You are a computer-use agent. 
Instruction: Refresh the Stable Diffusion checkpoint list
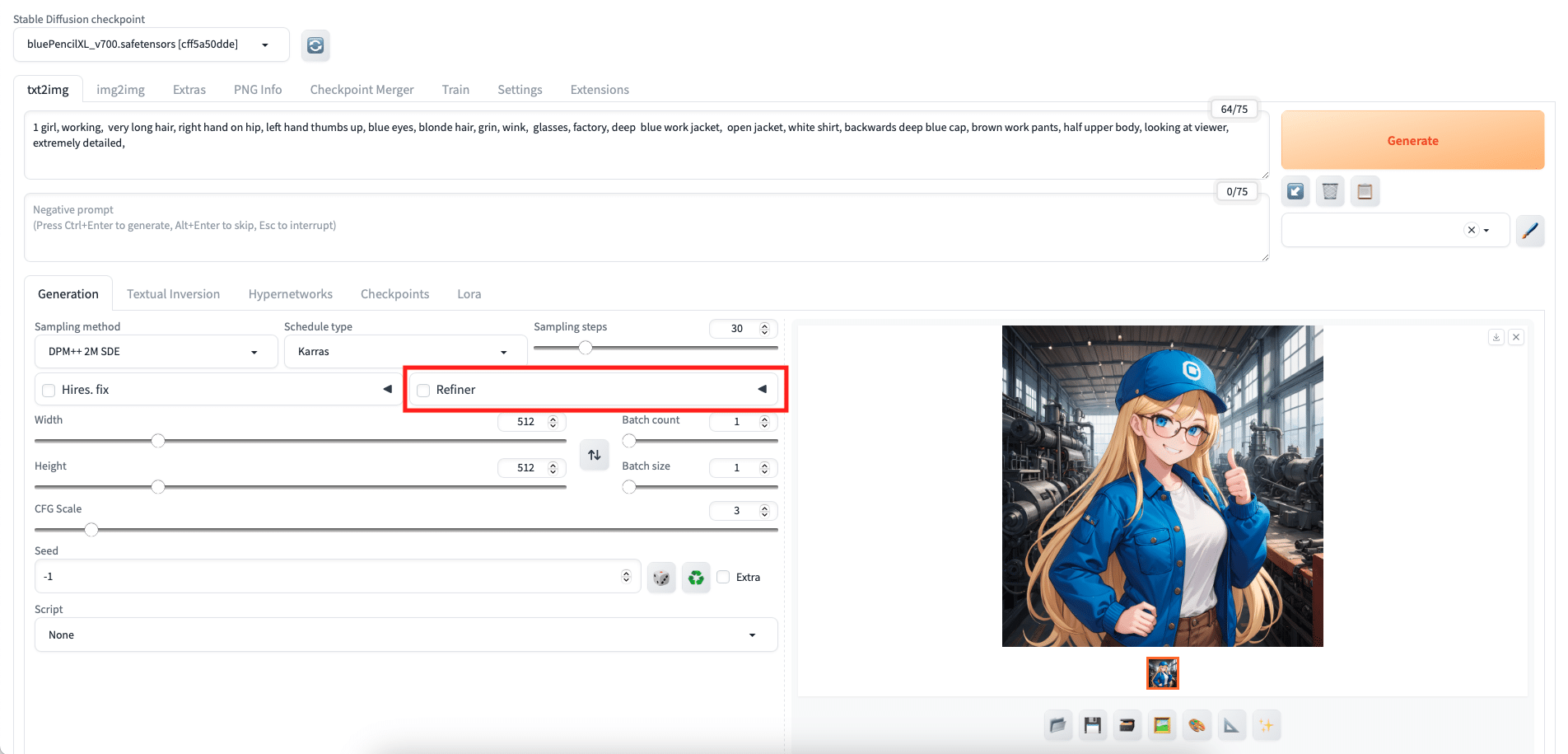315,45
